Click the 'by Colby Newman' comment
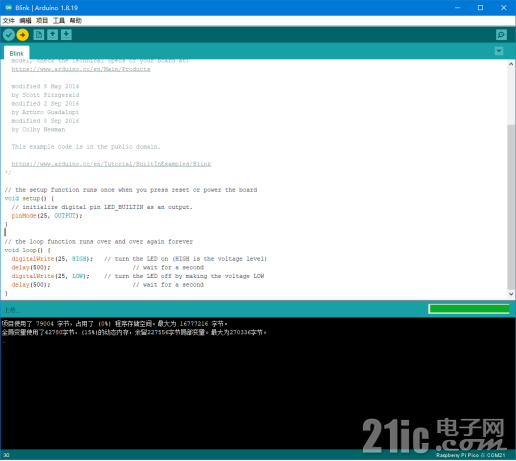 pos(38,130)
